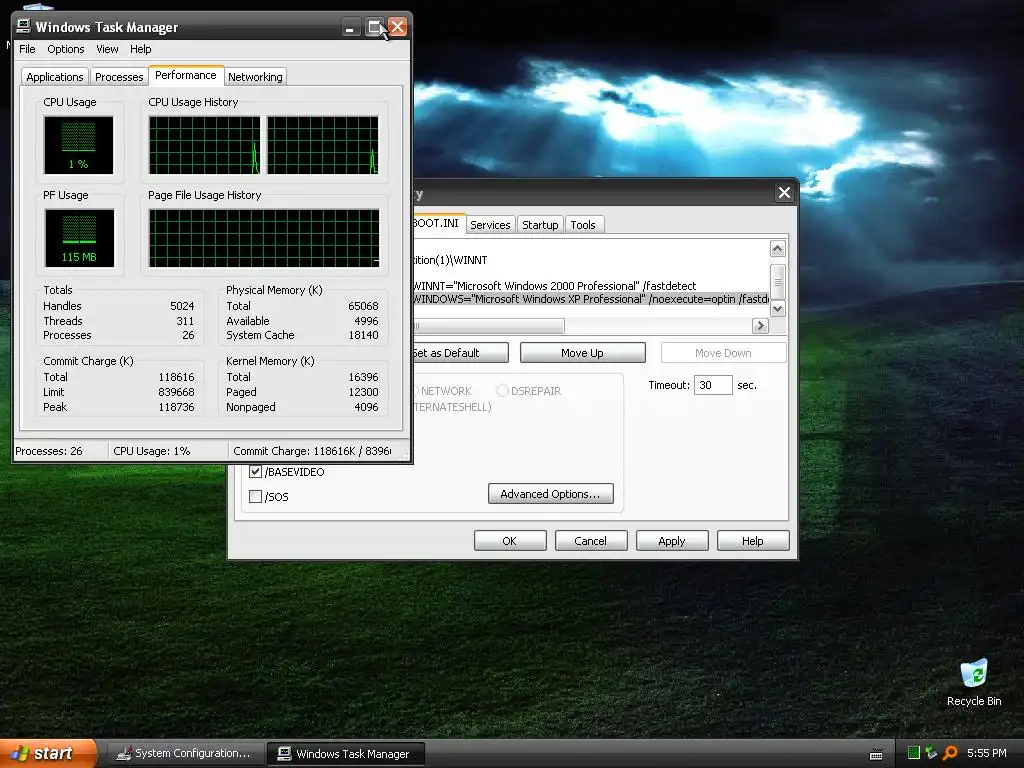The width and height of the screenshot is (1024, 768).
Task: Click the left CPU Usage History graph
Action: coord(204,145)
